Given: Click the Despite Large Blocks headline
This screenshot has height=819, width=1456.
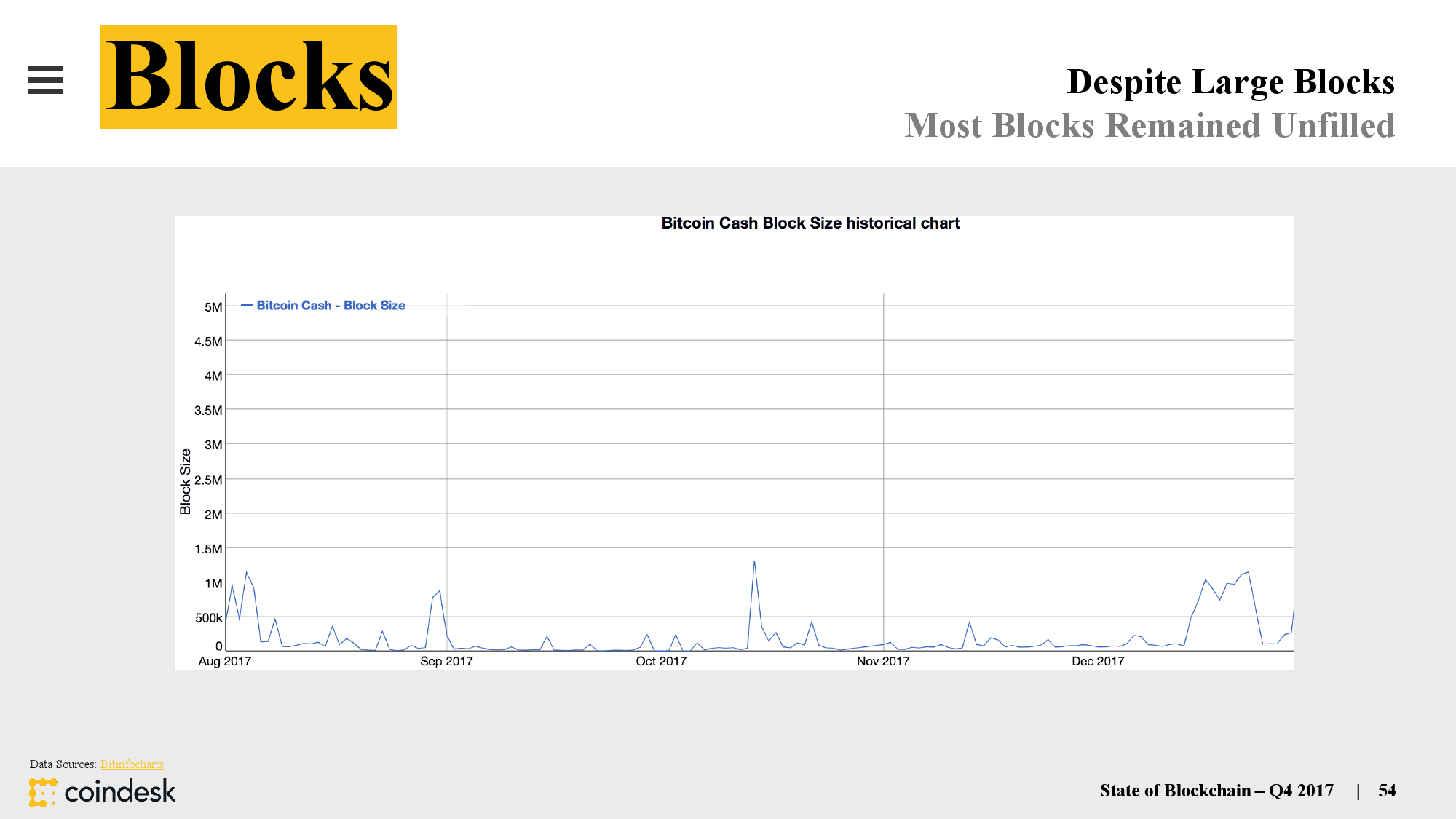Looking at the screenshot, I should (1230, 82).
